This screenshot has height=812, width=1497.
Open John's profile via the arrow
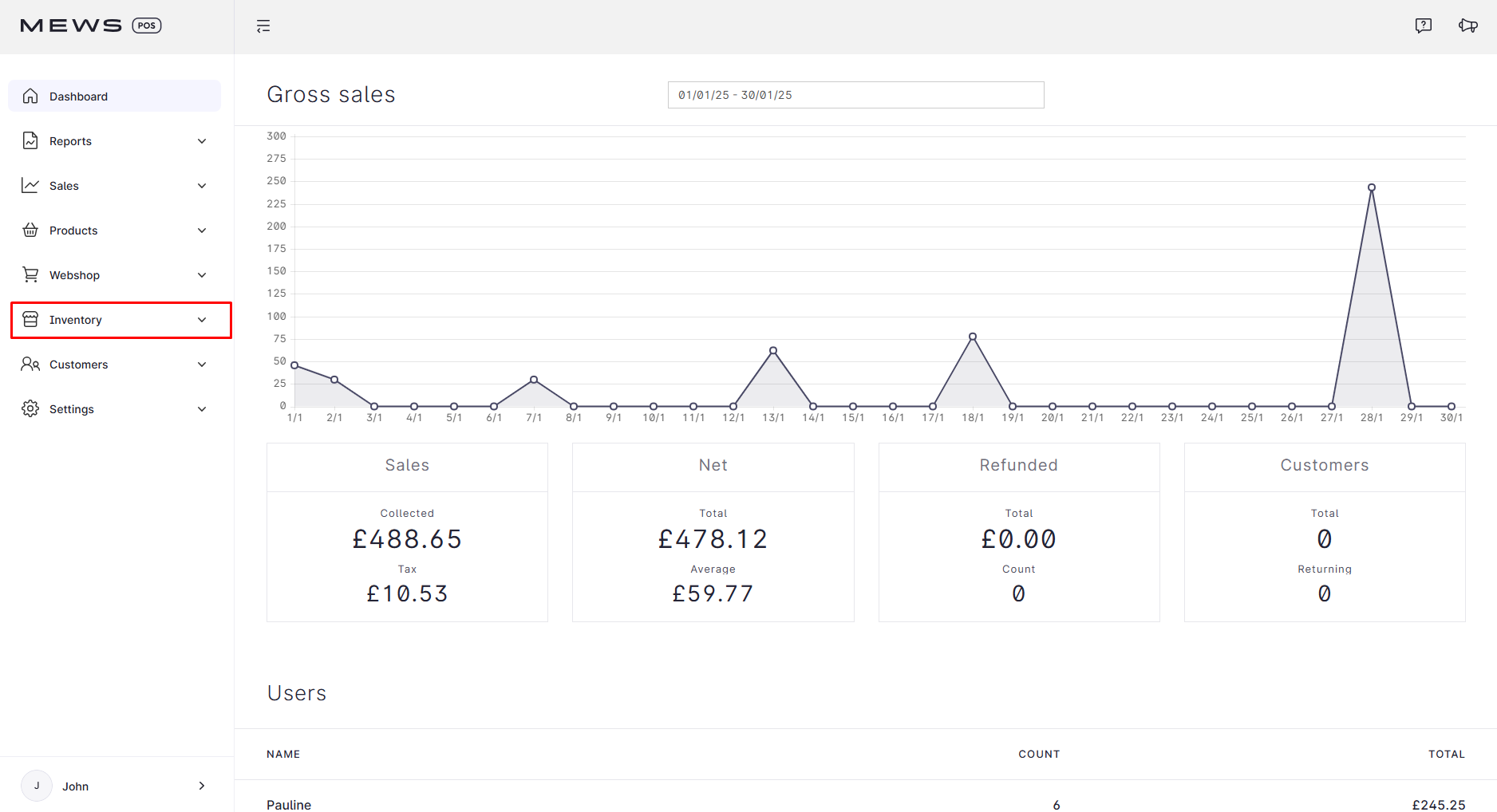tap(202, 786)
